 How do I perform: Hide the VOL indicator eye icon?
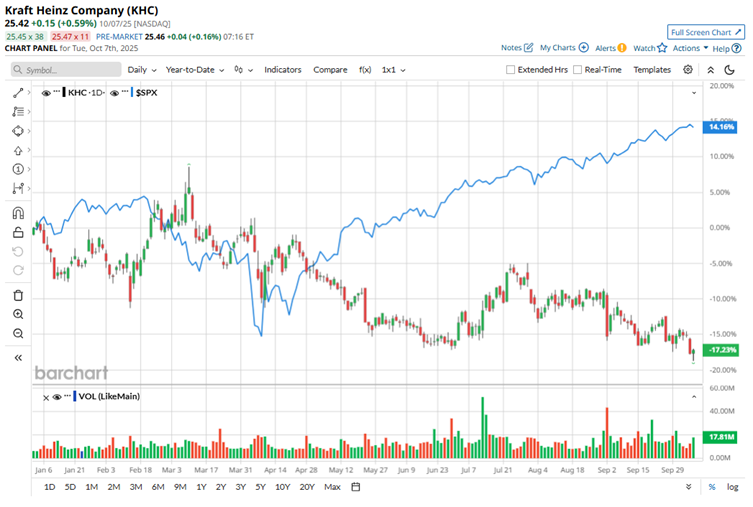[x=57, y=397]
